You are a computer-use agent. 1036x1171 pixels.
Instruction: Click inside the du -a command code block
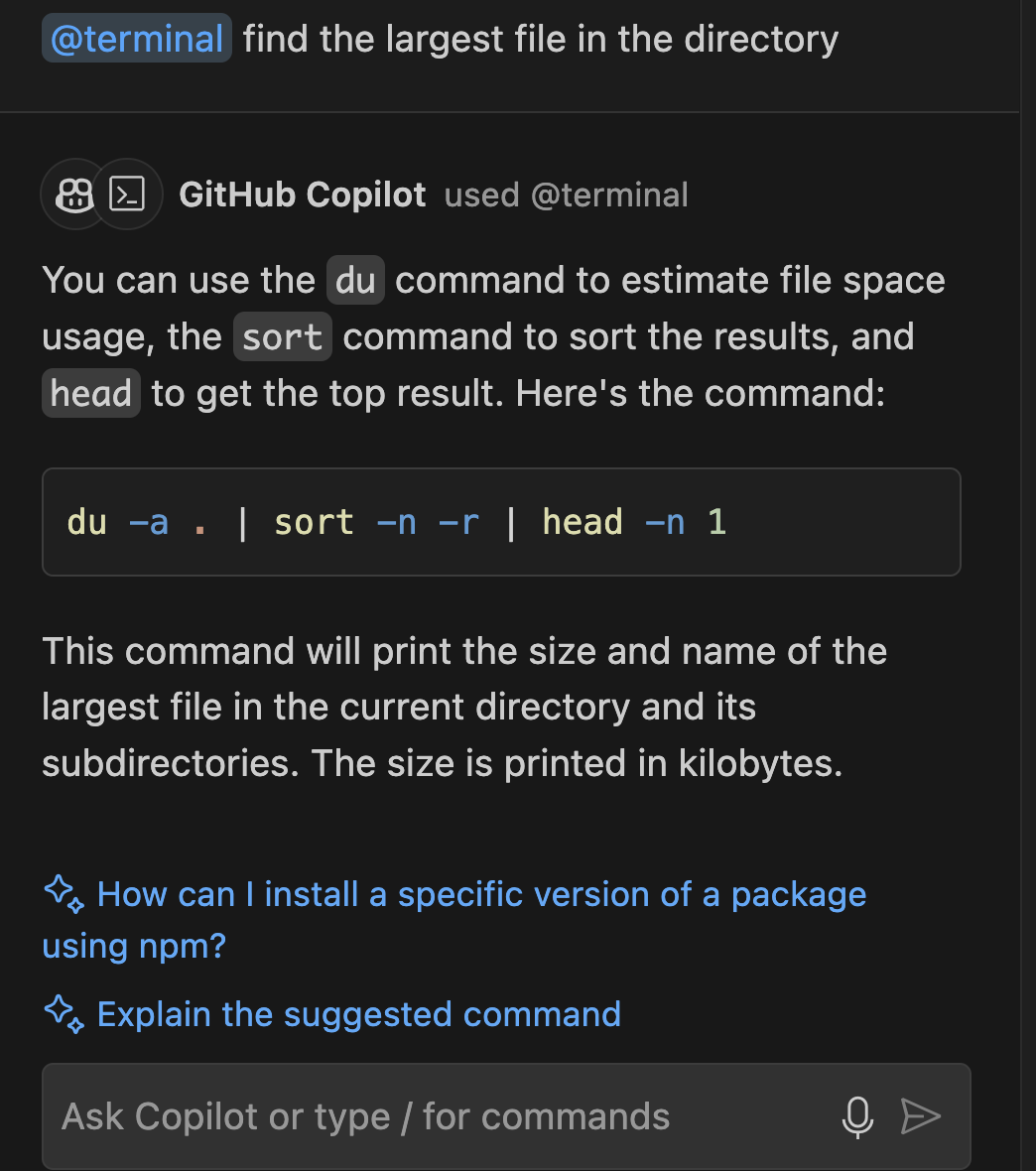pyautogui.click(x=501, y=522)
